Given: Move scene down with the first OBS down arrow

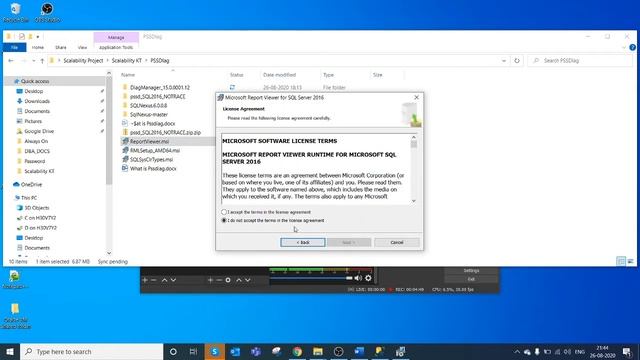Looking at the screenshot, I should [173, 280].
